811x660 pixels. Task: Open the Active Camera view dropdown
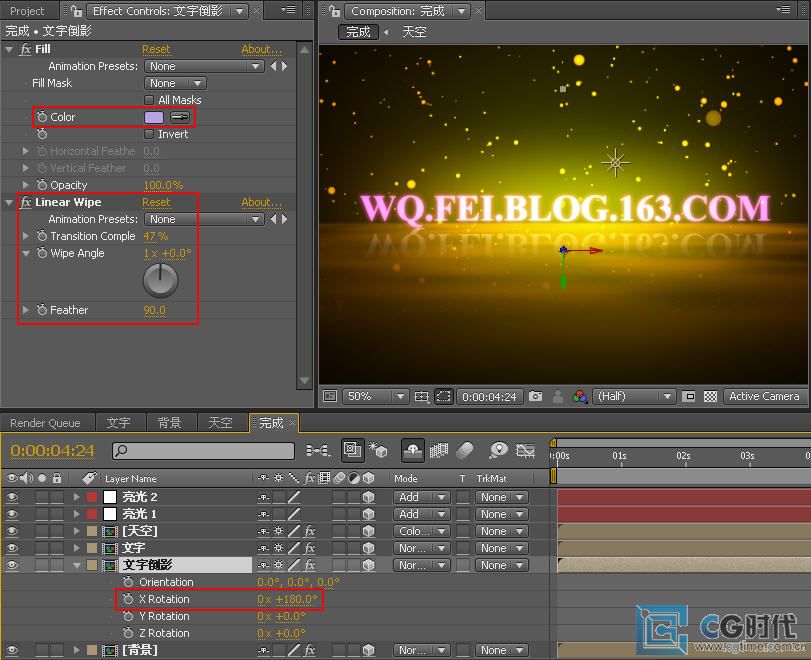765,397
